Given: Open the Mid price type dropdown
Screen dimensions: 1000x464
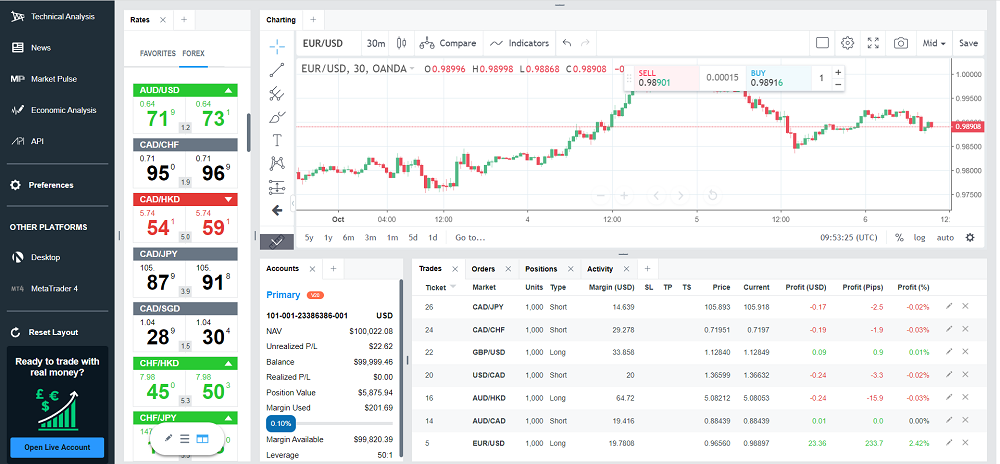Looking at the screenshot, I should click(x=934, y=43).
